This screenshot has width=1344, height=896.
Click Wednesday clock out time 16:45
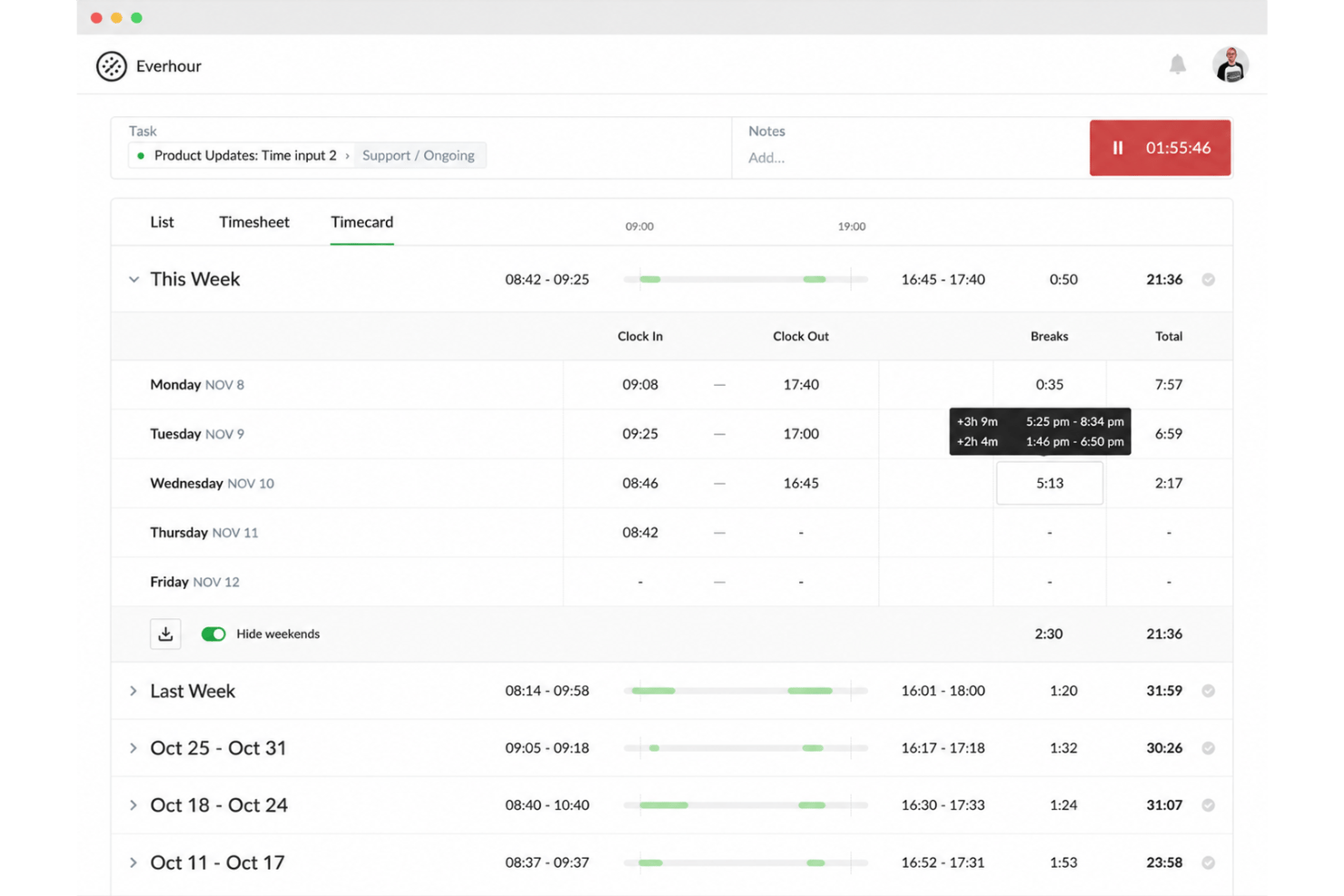pyautogui.click(x=801, y=483)
